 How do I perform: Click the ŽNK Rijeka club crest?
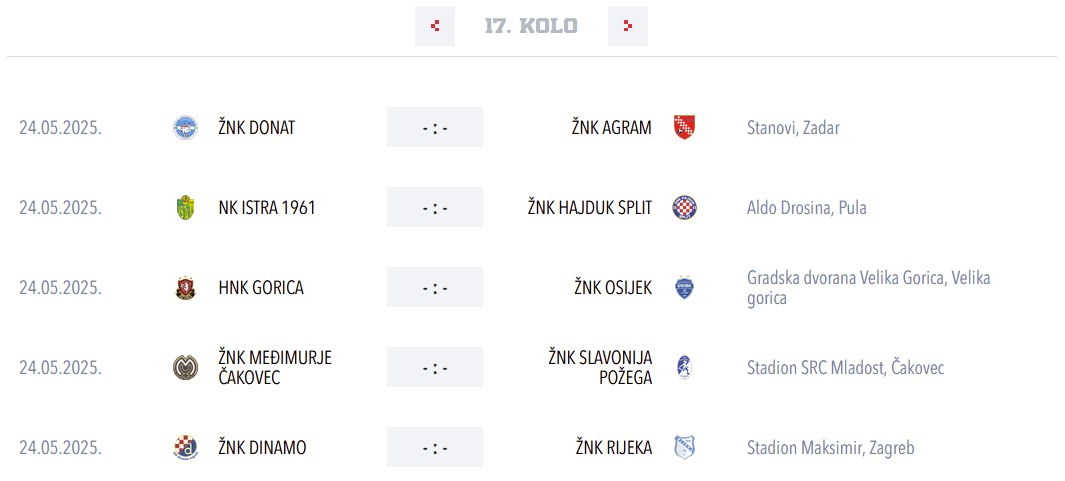point(684,448)
